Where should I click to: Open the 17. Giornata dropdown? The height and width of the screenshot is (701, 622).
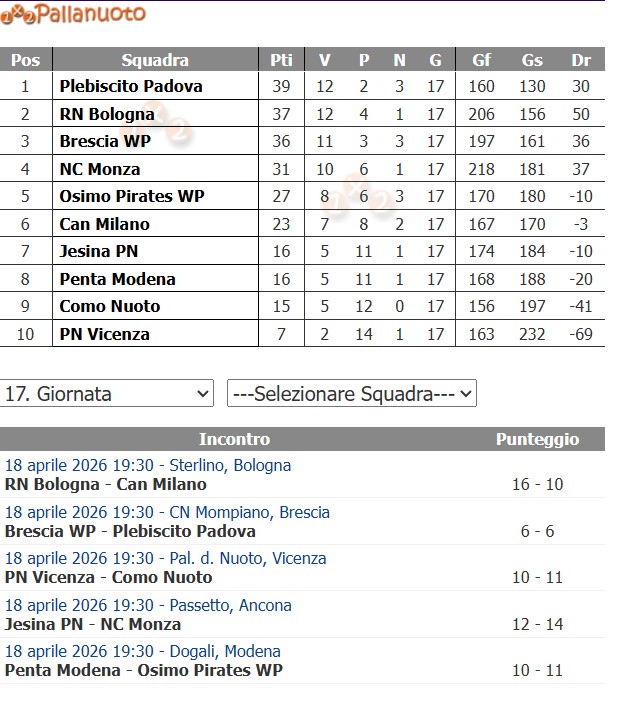pos(107,394)
